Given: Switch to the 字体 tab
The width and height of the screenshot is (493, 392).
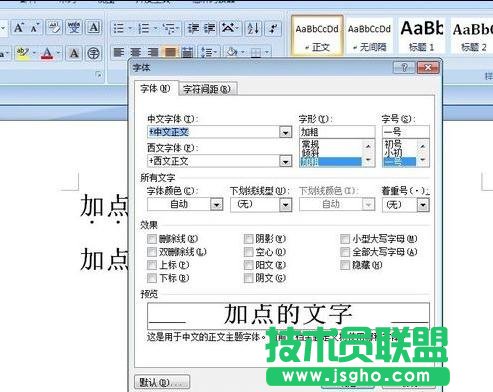Looking at the screenshot, I should coord(155,89).
